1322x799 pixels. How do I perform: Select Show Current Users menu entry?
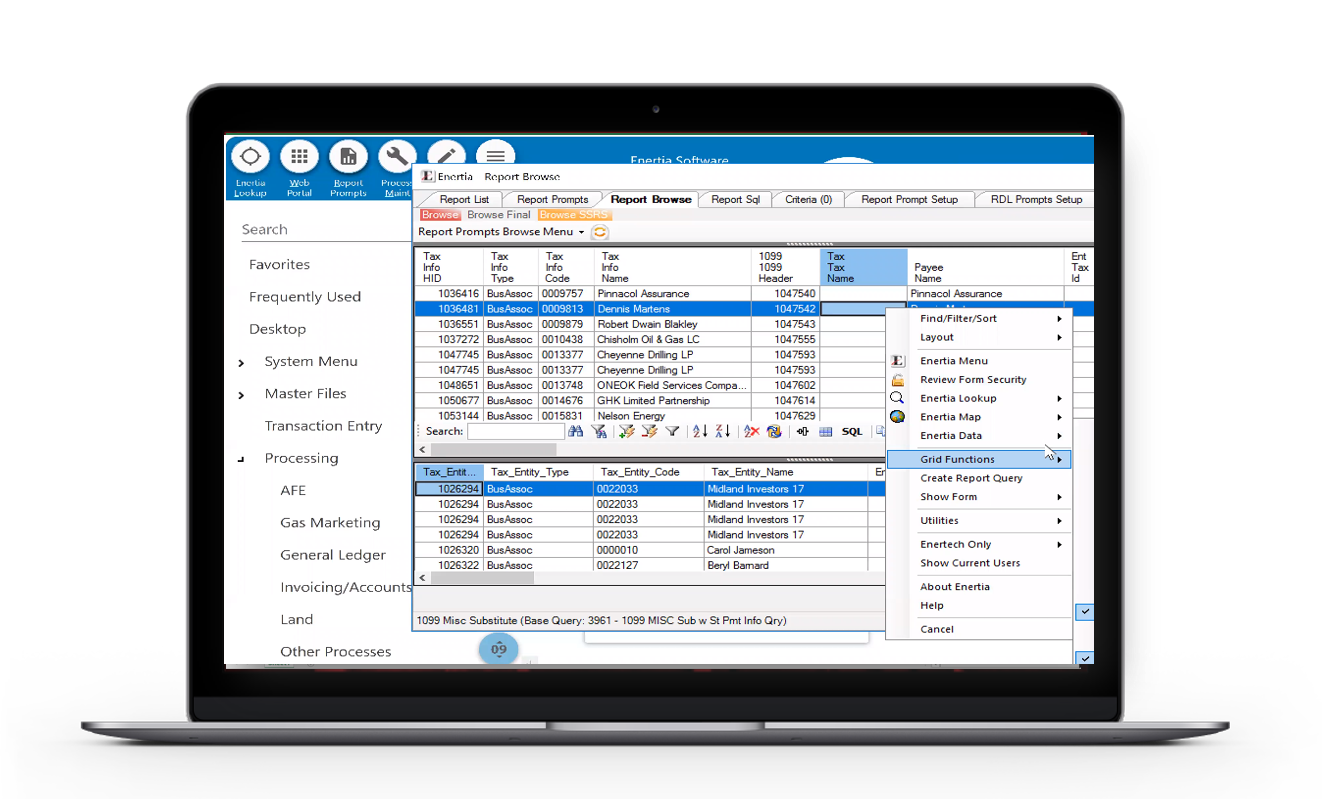pos(979,563)
